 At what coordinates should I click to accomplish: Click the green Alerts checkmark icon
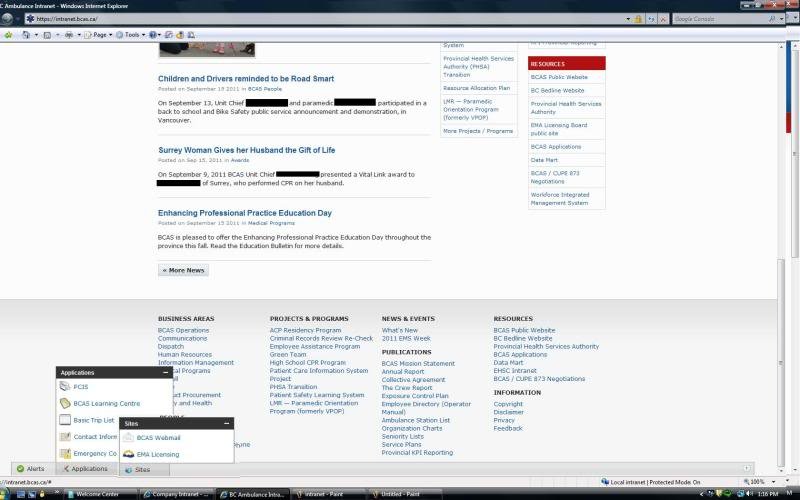pyautogui.click(x=20, y=468)
